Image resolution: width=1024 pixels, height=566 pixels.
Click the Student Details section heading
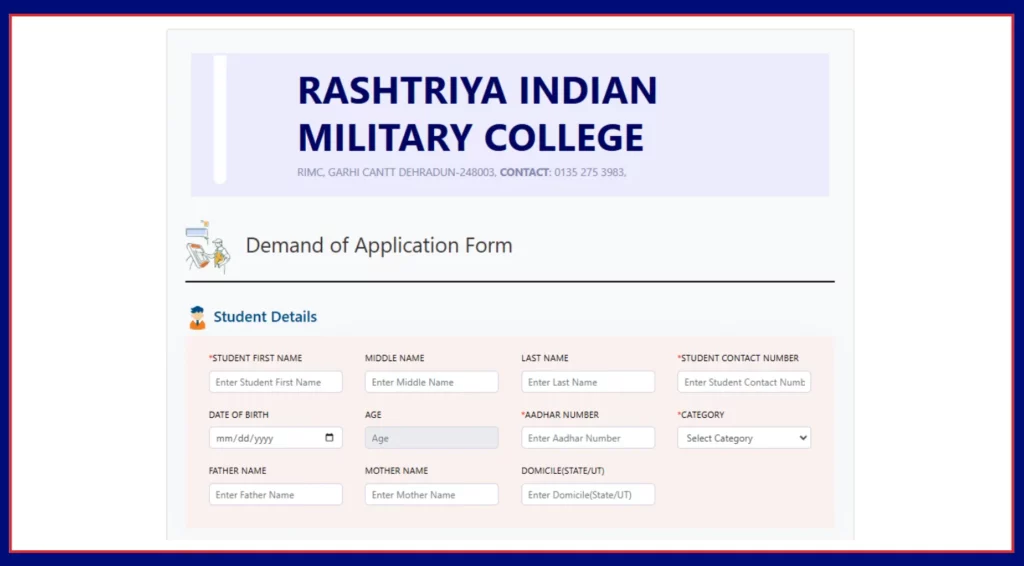pyautogui.click(x=265, y=317)
